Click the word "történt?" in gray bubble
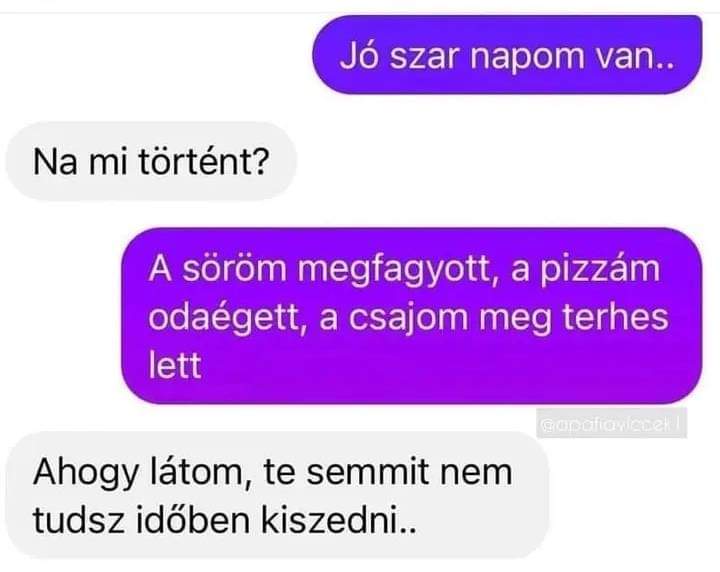Image resolution: width=720 pixels, height=572 pixels. 203,162
